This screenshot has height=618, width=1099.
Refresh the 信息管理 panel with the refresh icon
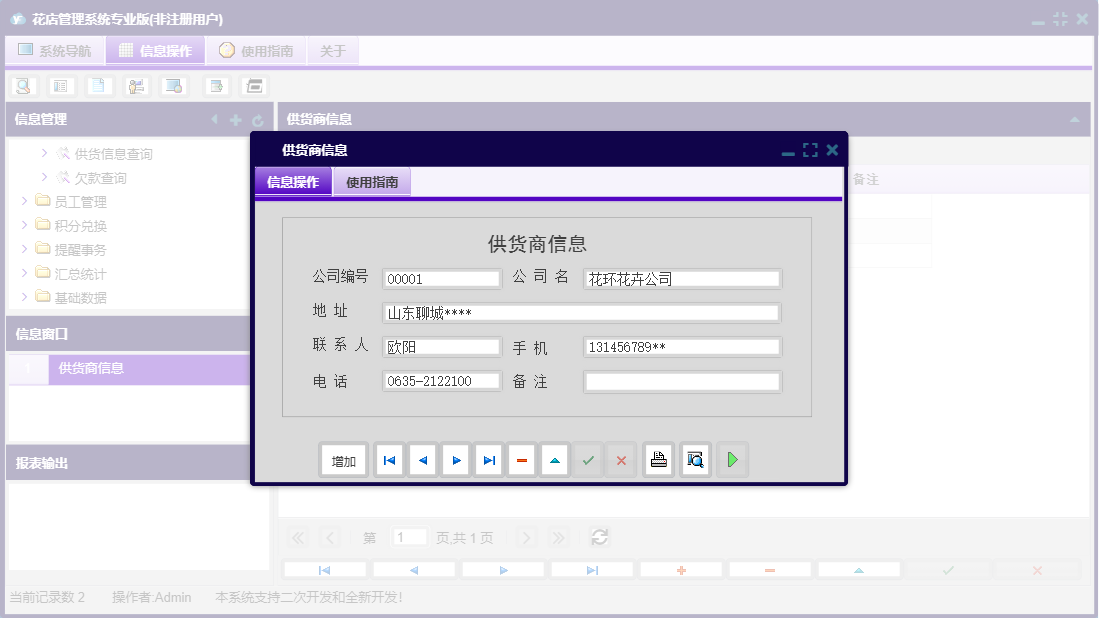pos(258,118)
